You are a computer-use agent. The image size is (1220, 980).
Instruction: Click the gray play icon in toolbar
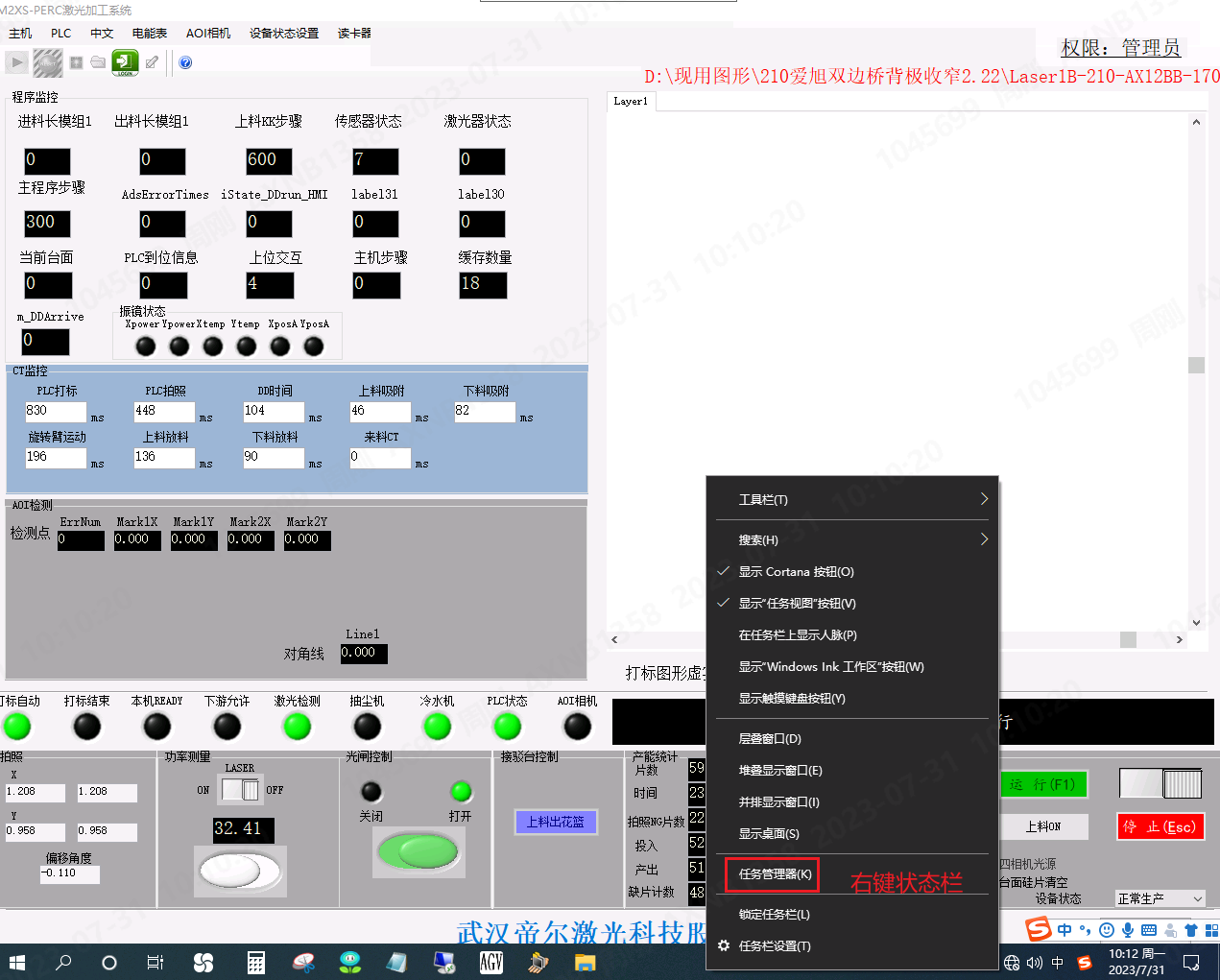pos(16,62)
